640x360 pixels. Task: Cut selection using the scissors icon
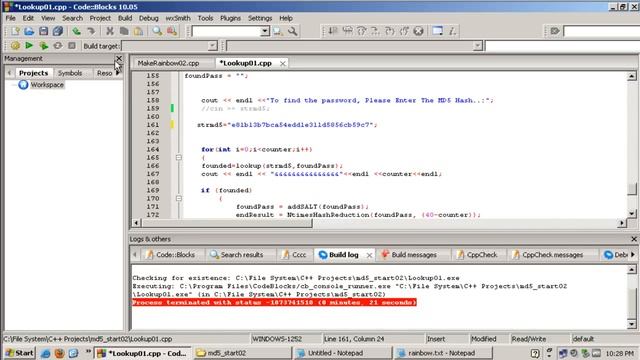(x=109, y=31)
